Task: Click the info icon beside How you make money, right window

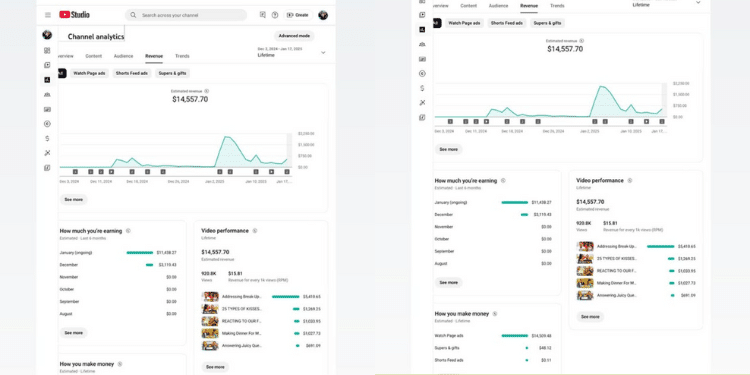Action: (495, 314)
